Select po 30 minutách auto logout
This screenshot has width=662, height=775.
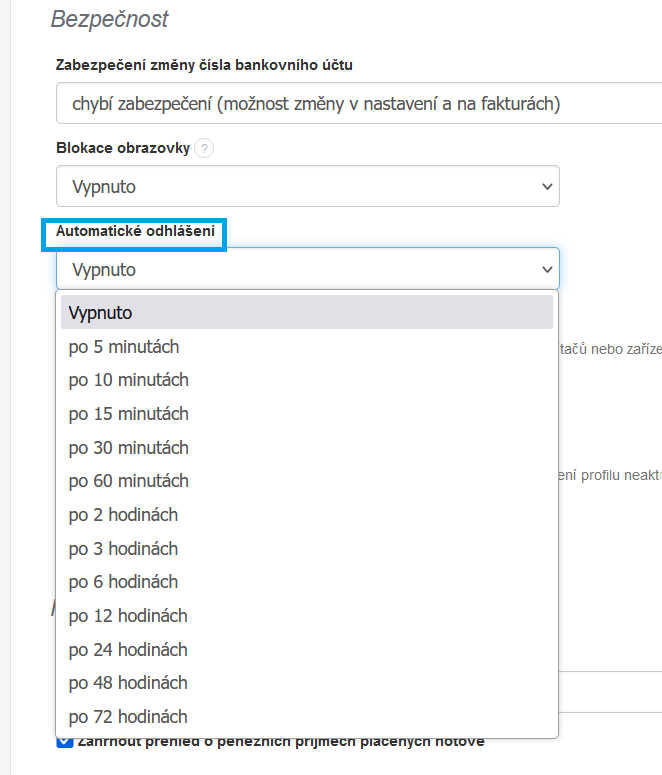307,447
